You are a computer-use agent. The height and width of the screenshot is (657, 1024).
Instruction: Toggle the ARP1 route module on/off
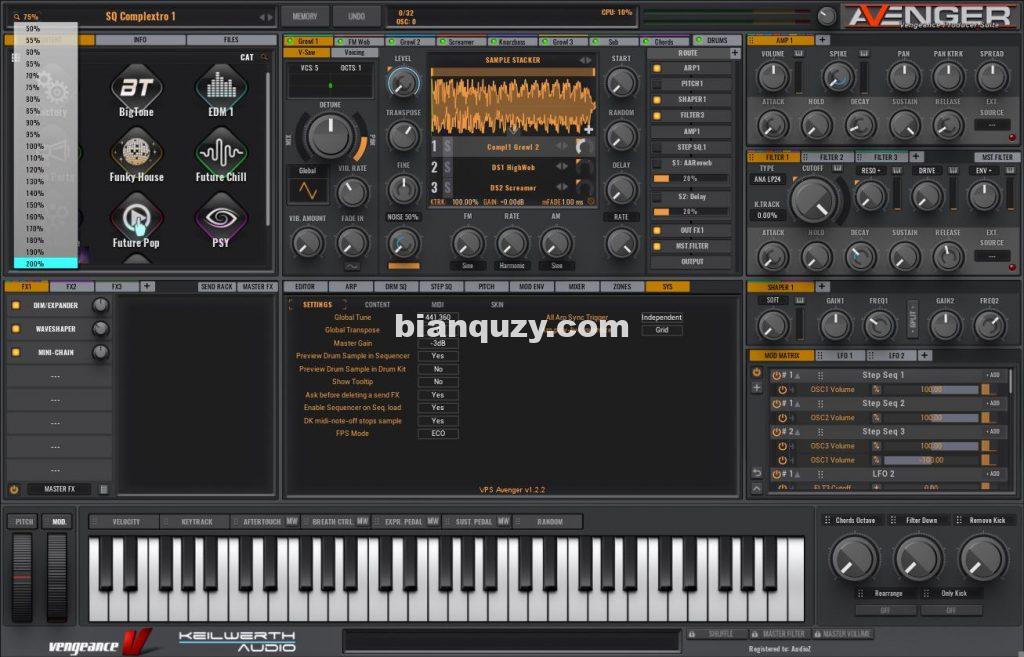pyautogui.click(x=657, y=68)
